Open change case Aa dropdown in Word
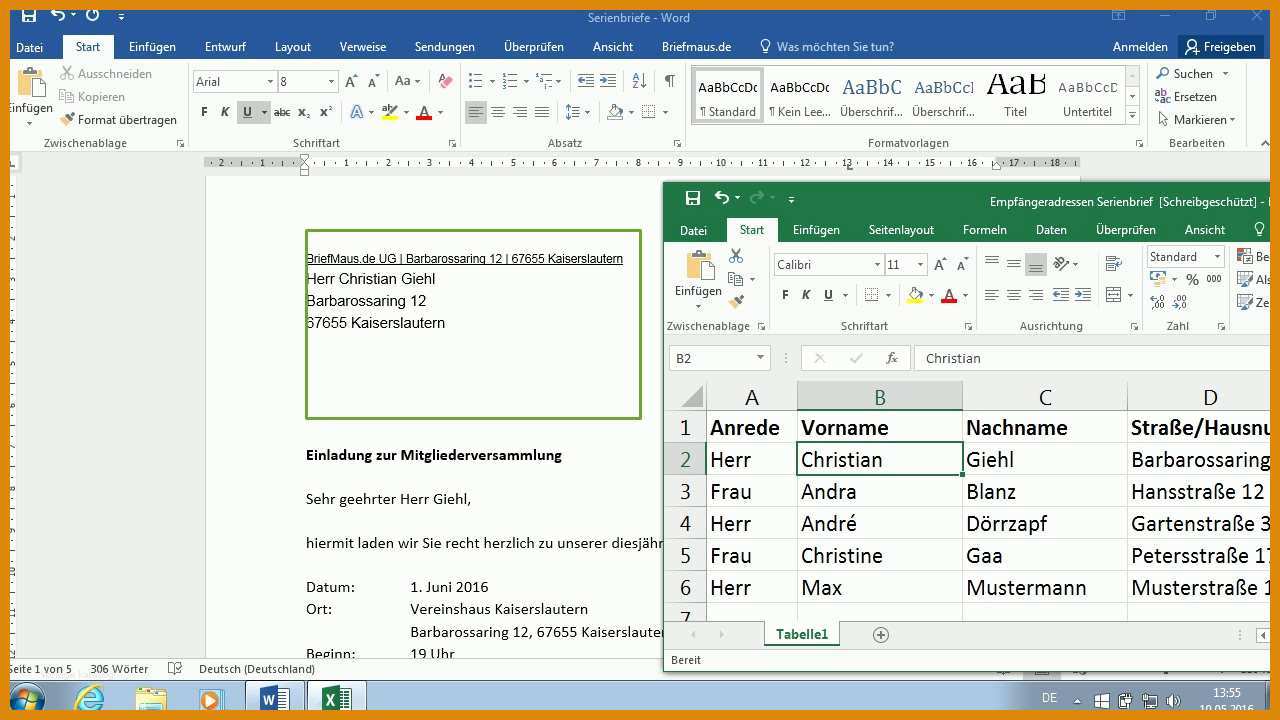 tap(407, 81)
